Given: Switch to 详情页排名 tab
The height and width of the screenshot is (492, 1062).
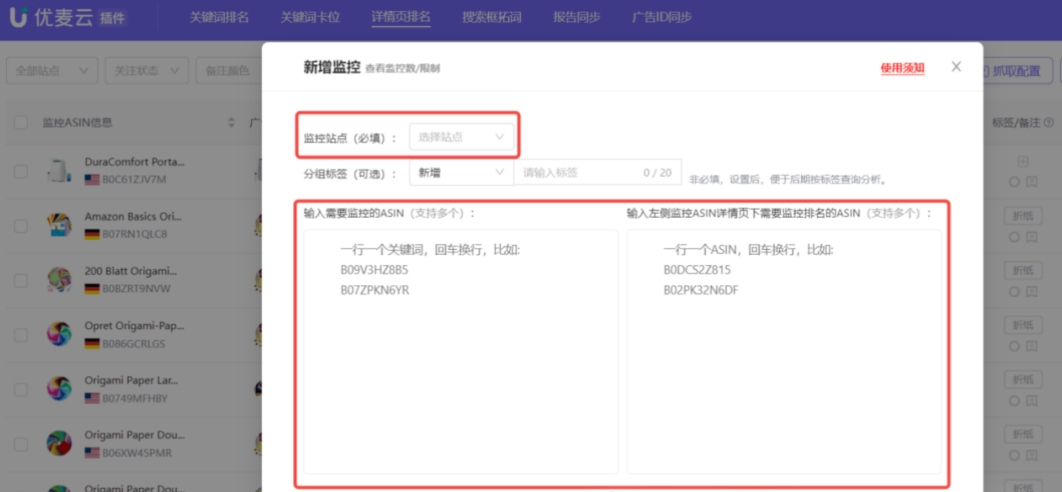Looking at the screenshot, I should pos(401,18).
